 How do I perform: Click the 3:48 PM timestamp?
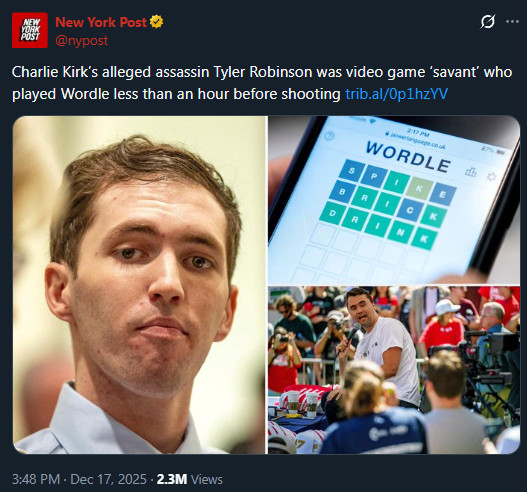click(x=36, y=479)
